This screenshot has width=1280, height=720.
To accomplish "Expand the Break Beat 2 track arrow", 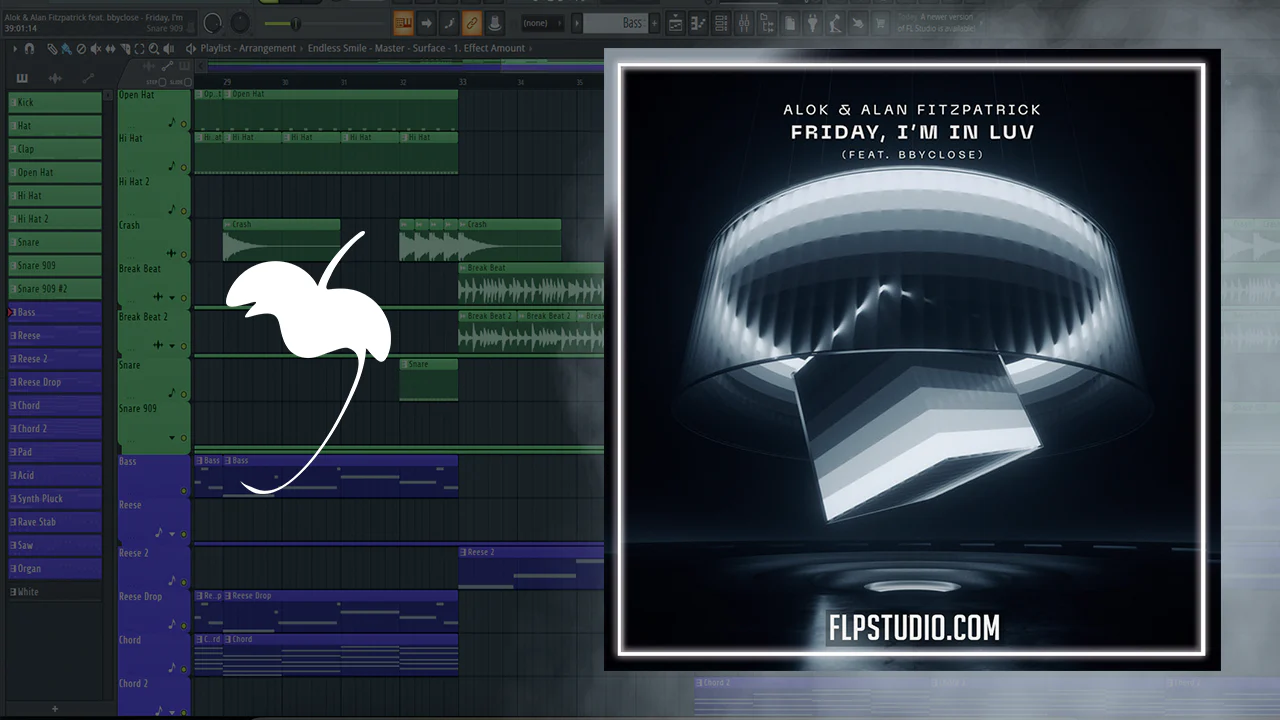I will [x=172, y=346].
